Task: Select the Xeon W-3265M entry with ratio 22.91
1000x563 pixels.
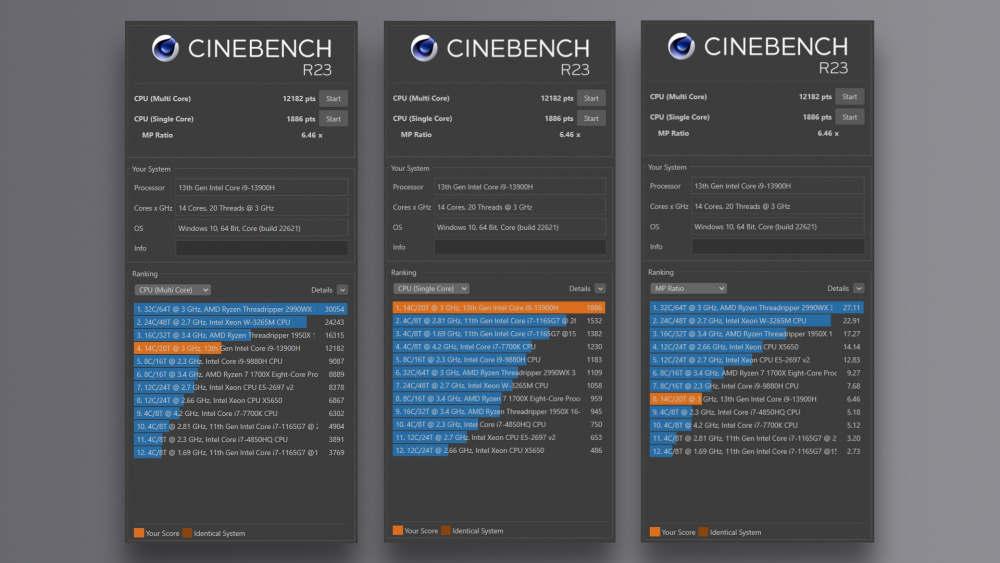Action: click(756, 321)
